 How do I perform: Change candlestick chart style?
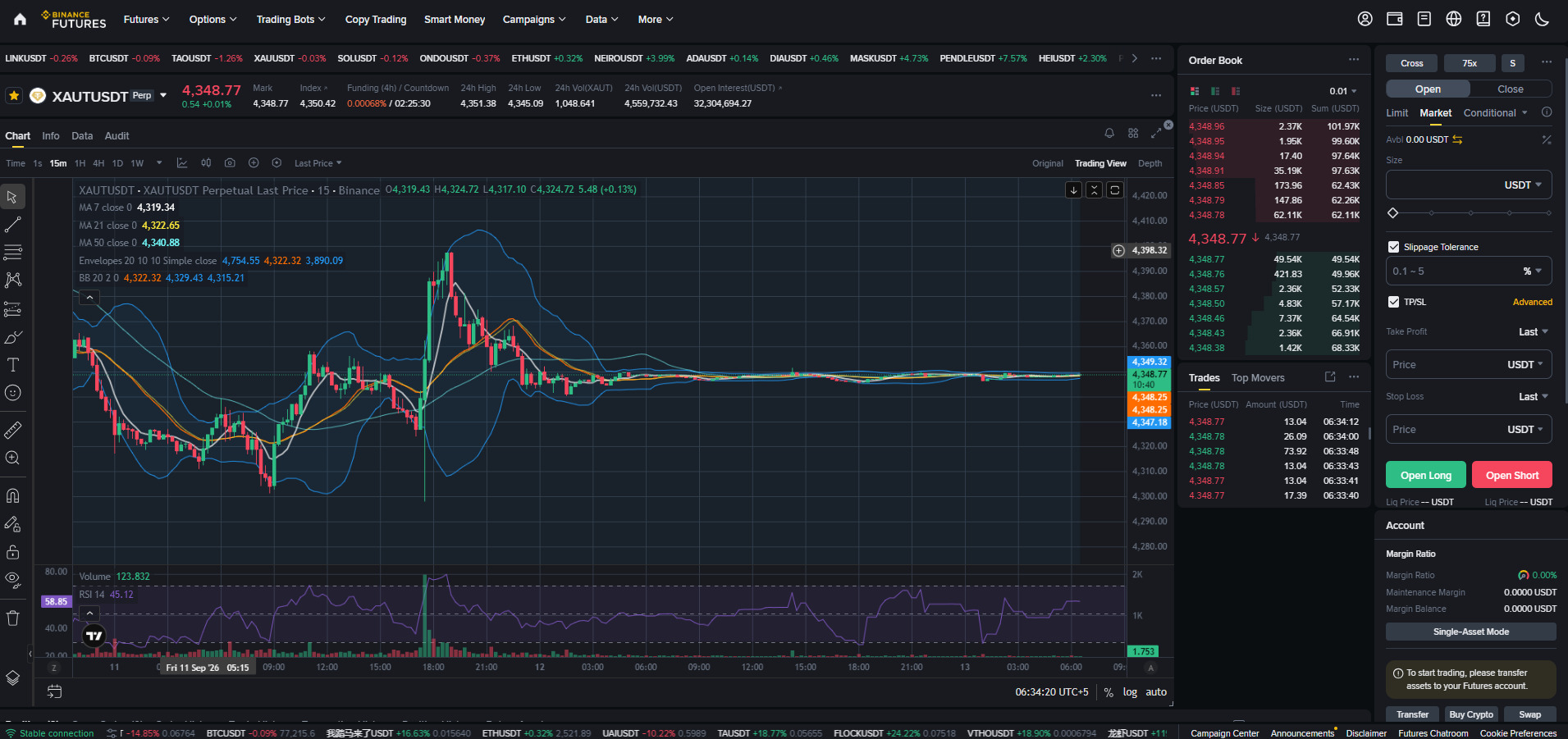(206, 163)
